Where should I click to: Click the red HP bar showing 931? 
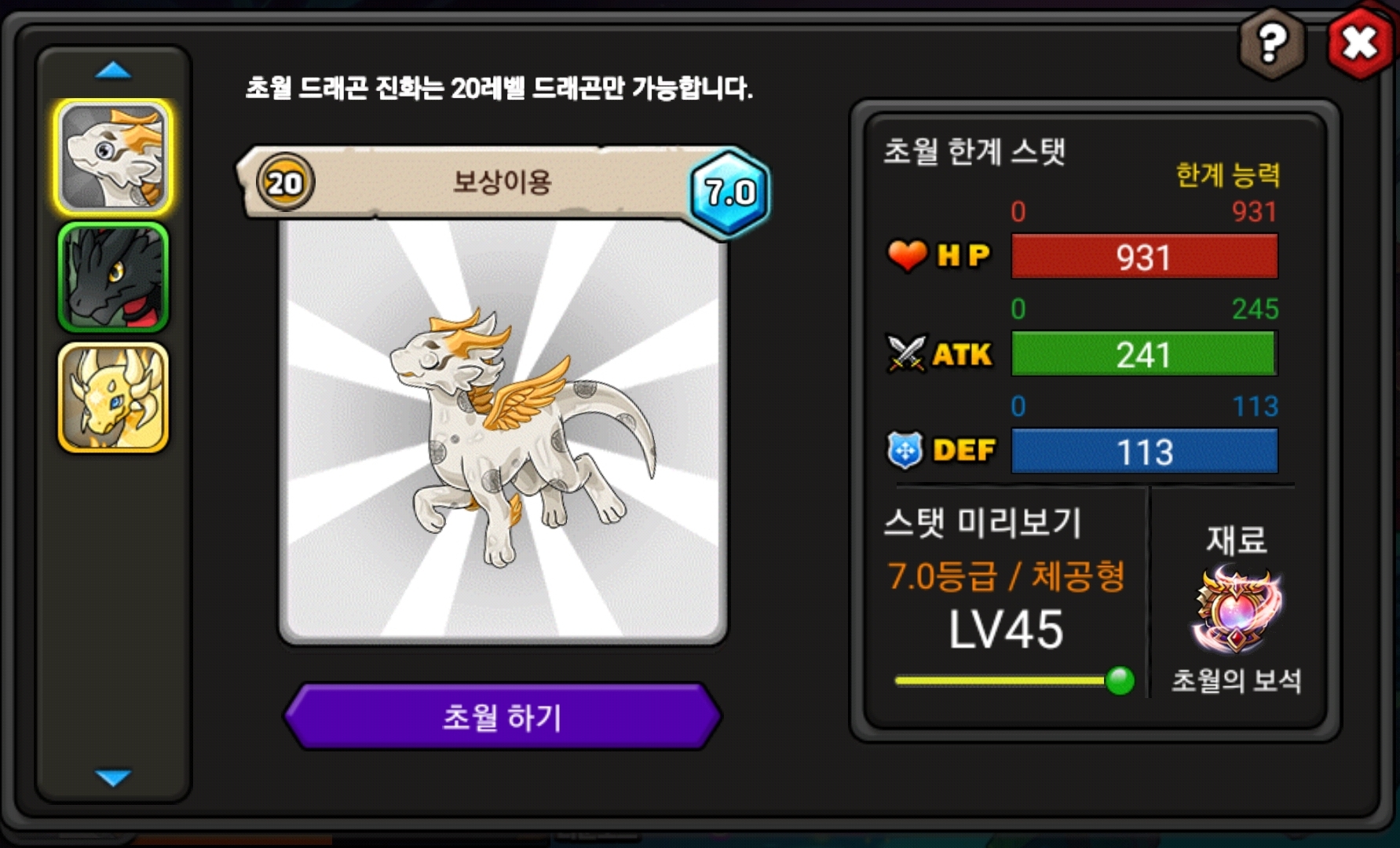tap(1144, 256)
